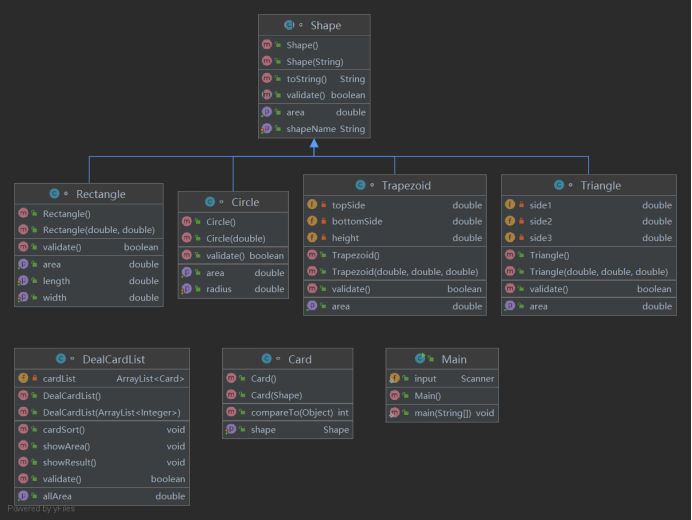Select width property in Rectangle
The height and width of the screenshot is (520, 692).
[x=89, y=298]
